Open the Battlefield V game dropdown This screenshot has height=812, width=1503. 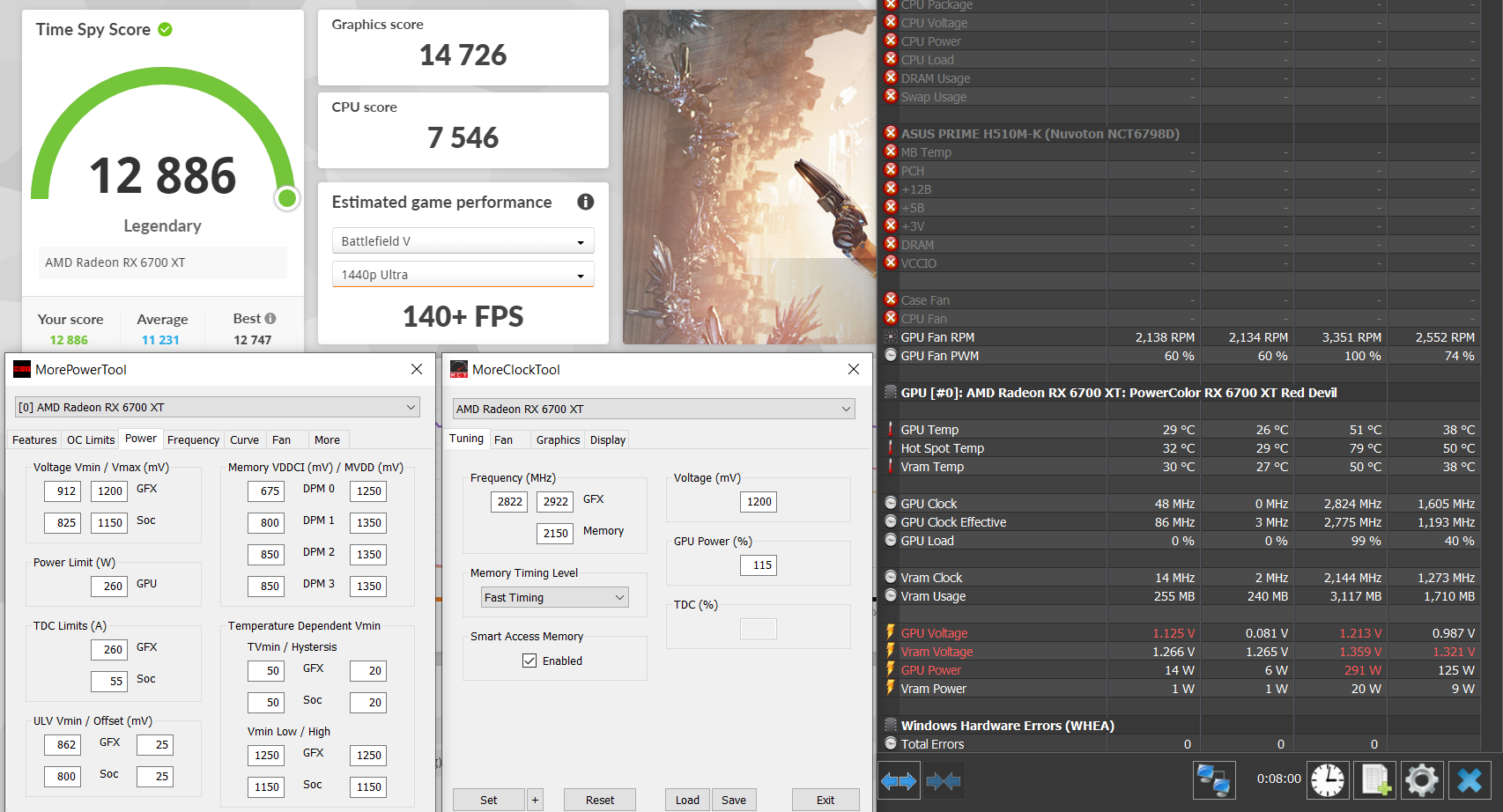[463, 241]
